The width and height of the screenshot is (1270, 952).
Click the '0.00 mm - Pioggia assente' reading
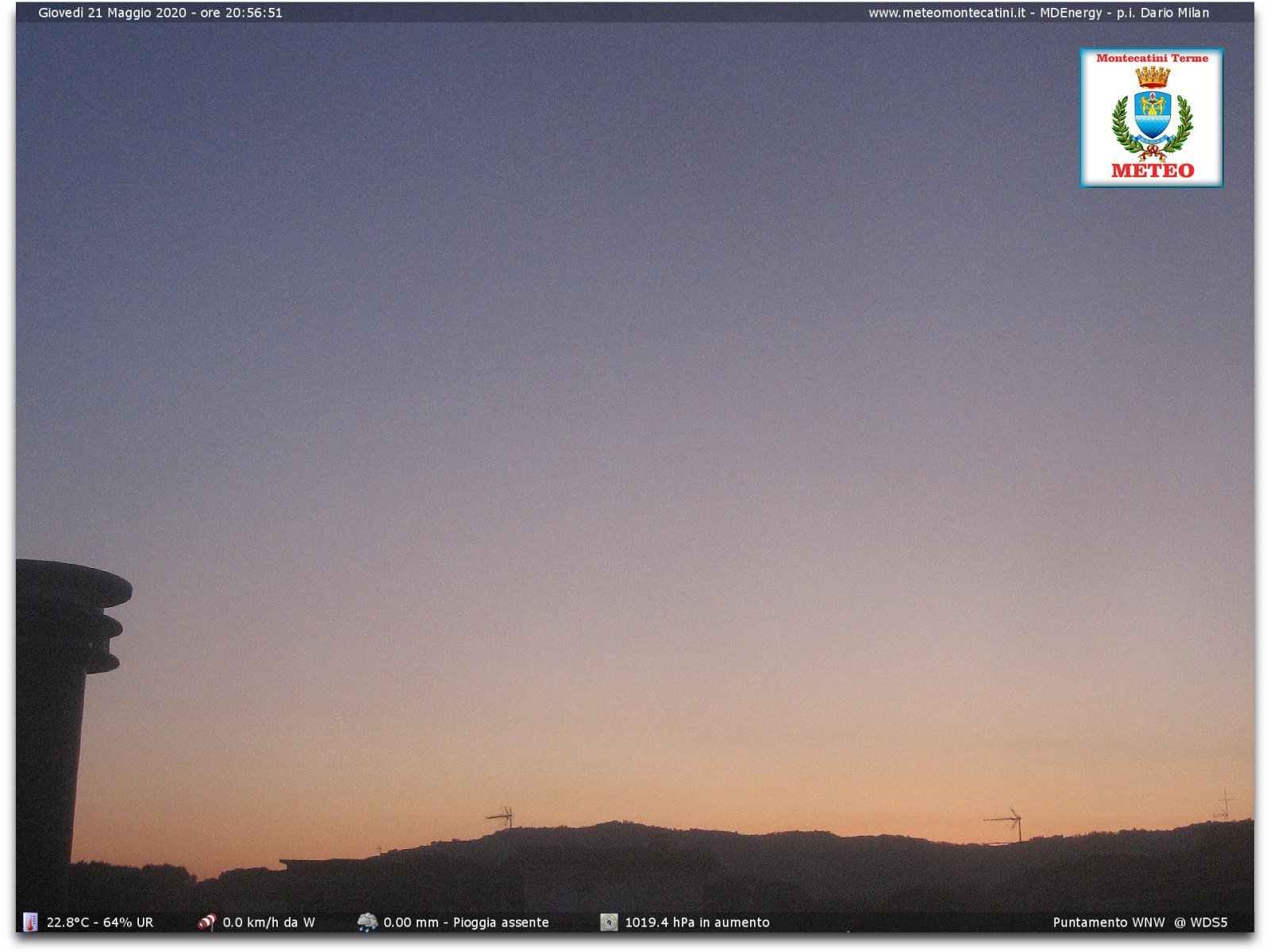pyautogui.click(x=466, y=923)
